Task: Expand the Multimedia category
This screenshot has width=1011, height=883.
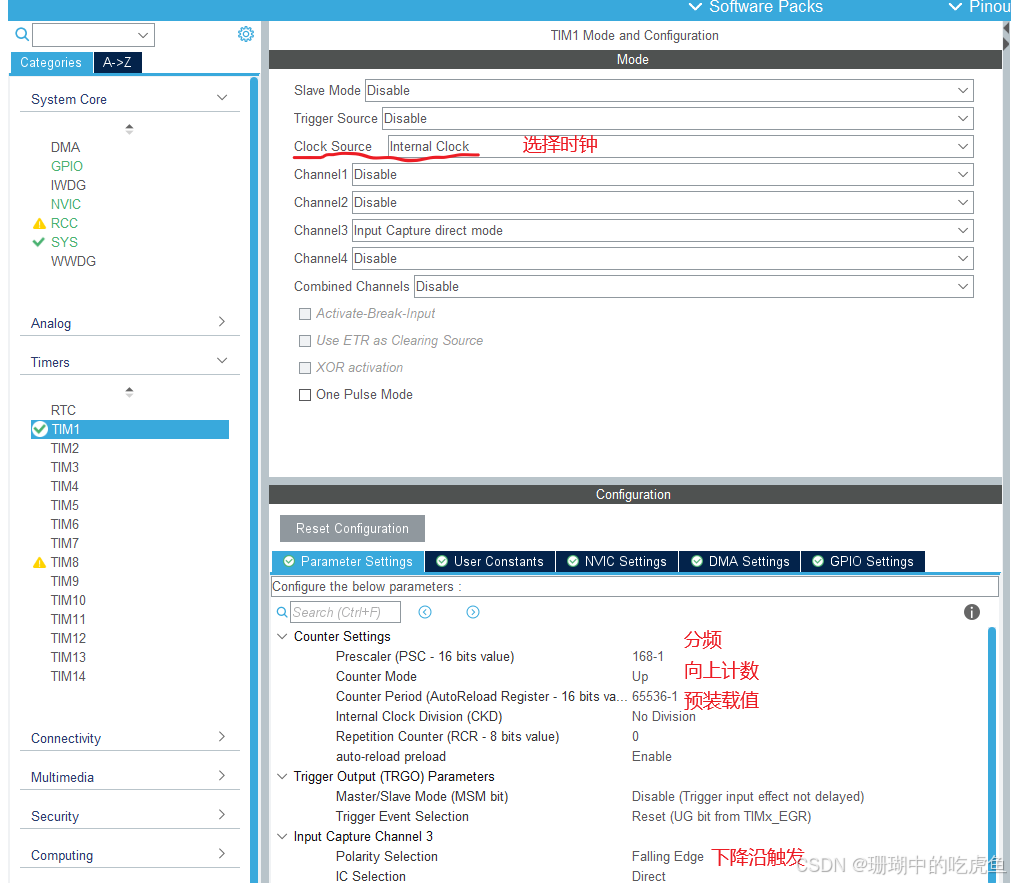Action: click(x=222, y=775)
